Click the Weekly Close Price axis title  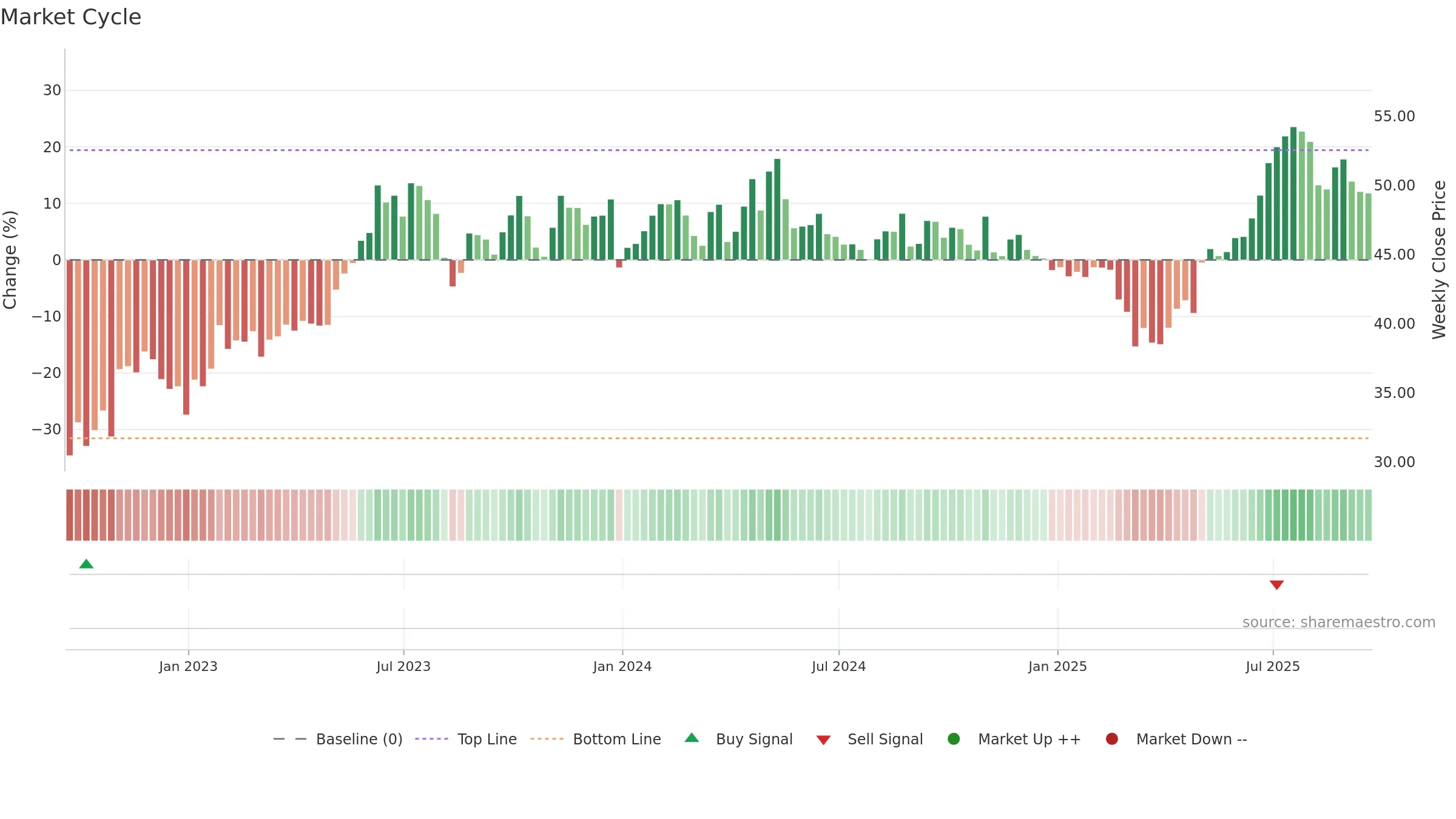pos(1439,260)
